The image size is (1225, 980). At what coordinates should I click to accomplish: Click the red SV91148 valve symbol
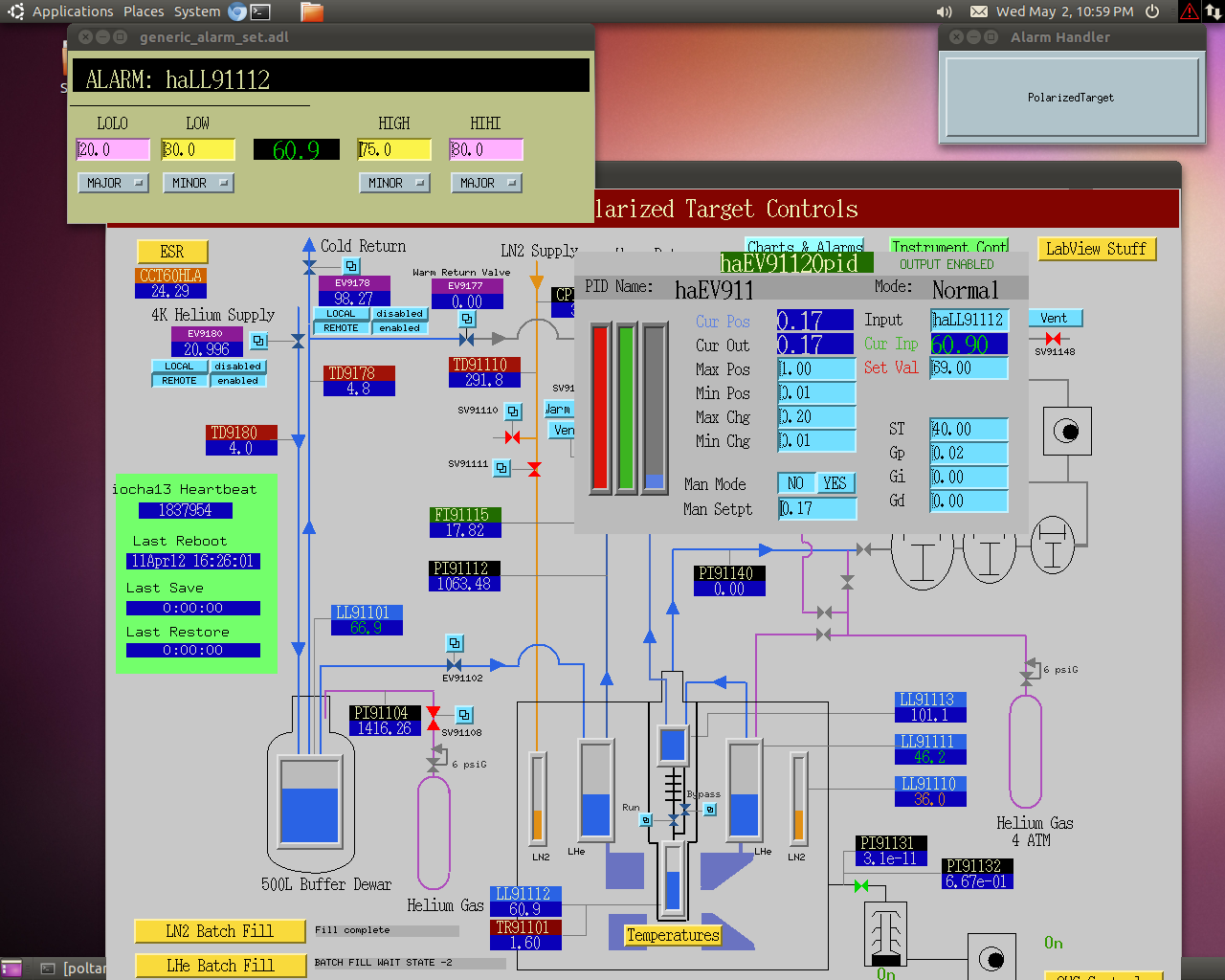1053,339
